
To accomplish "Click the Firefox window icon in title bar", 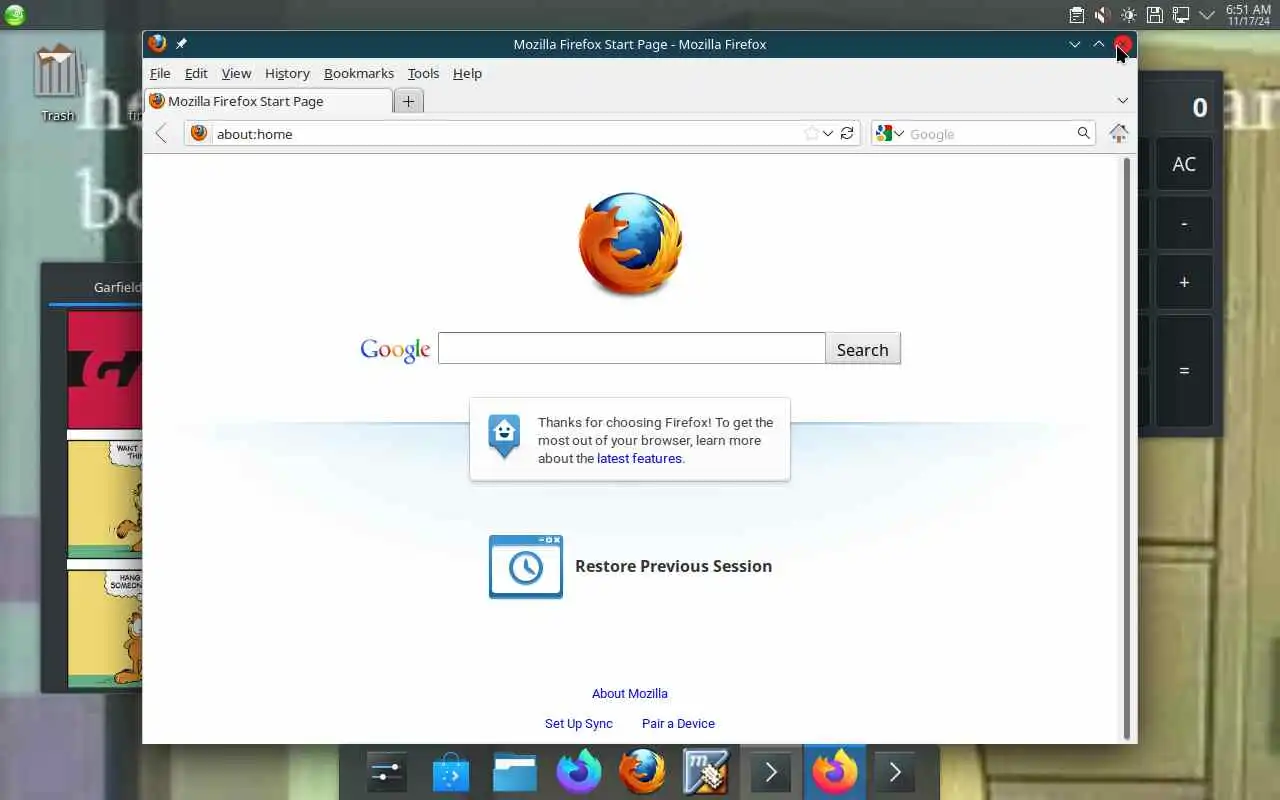I will point(157,43).
